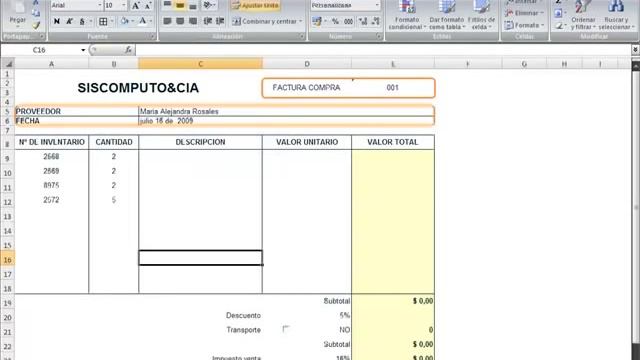Open Dar formato como tabla menu
The image size is (640, 360).
click(447, 16)
